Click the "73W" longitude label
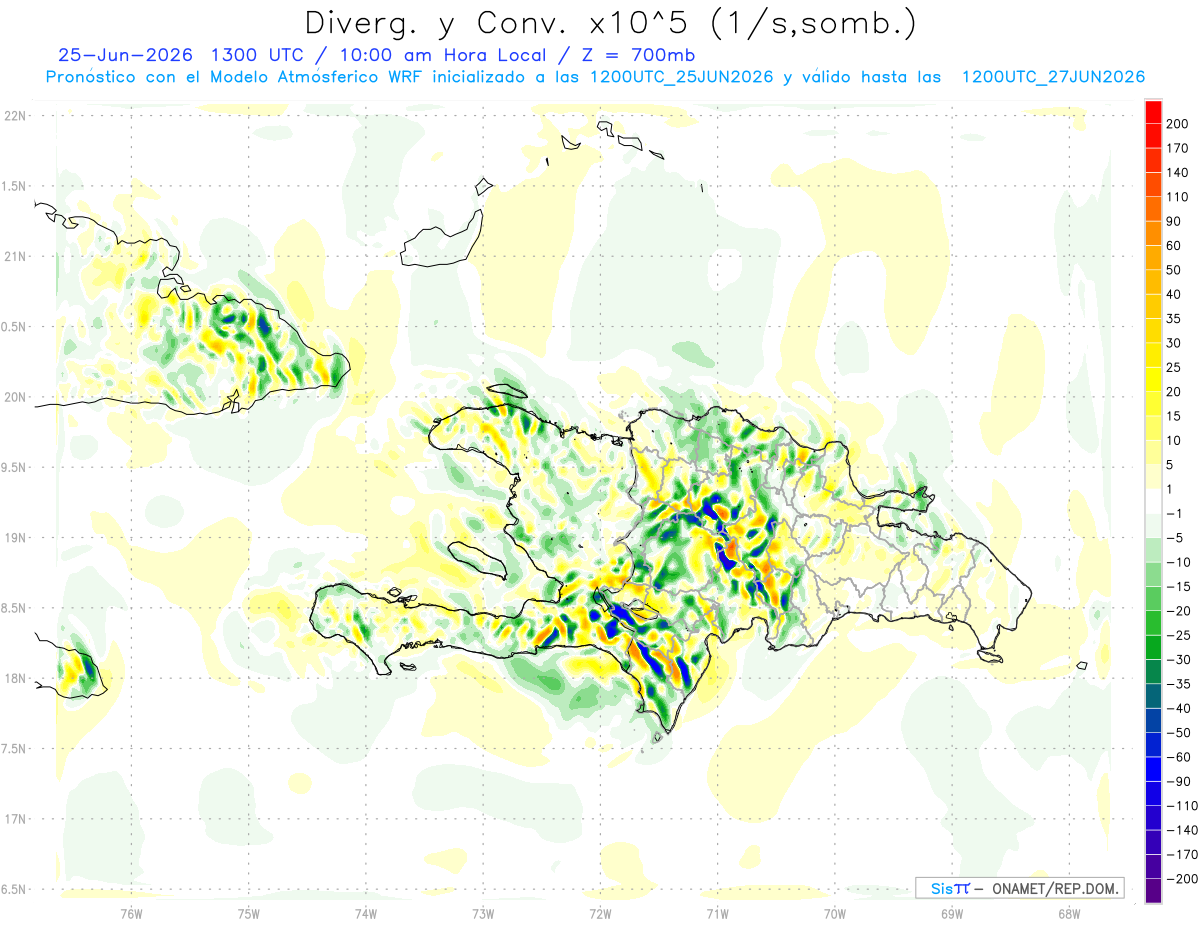 coord(483,914)
